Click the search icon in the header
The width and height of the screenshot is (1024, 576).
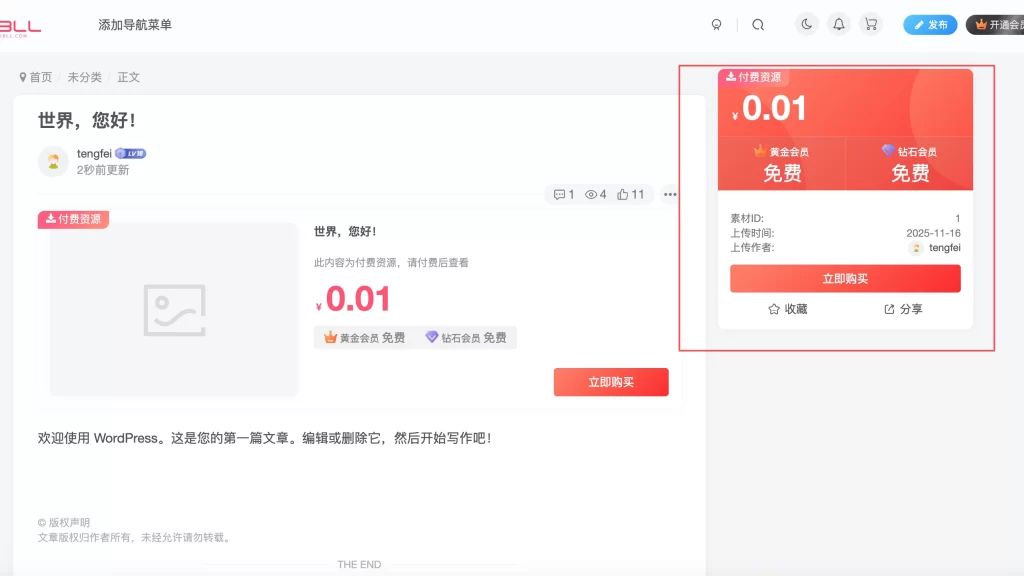coord(759,24)
